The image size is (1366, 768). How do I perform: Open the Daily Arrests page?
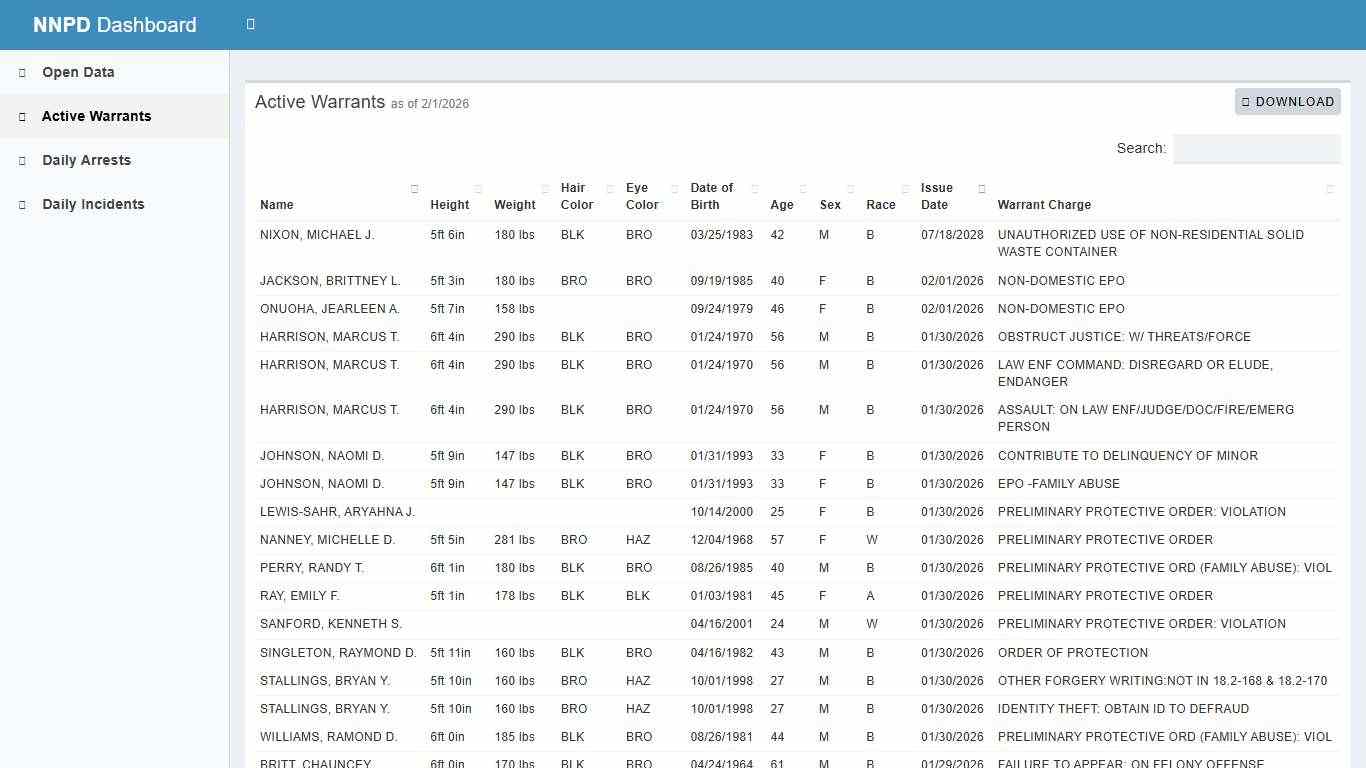pyautogui.click(x=86, y=160)
